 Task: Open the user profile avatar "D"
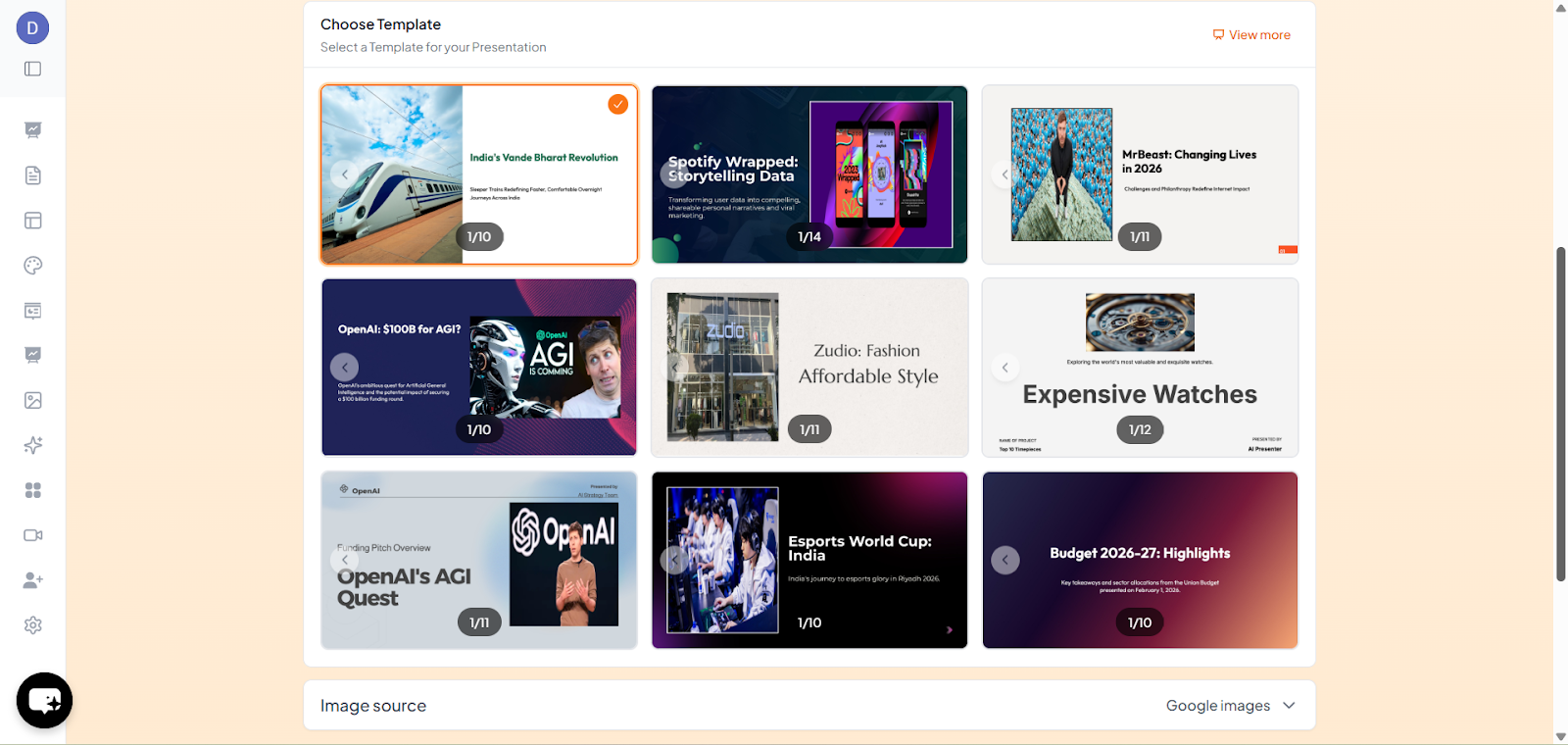click(32, 27)
